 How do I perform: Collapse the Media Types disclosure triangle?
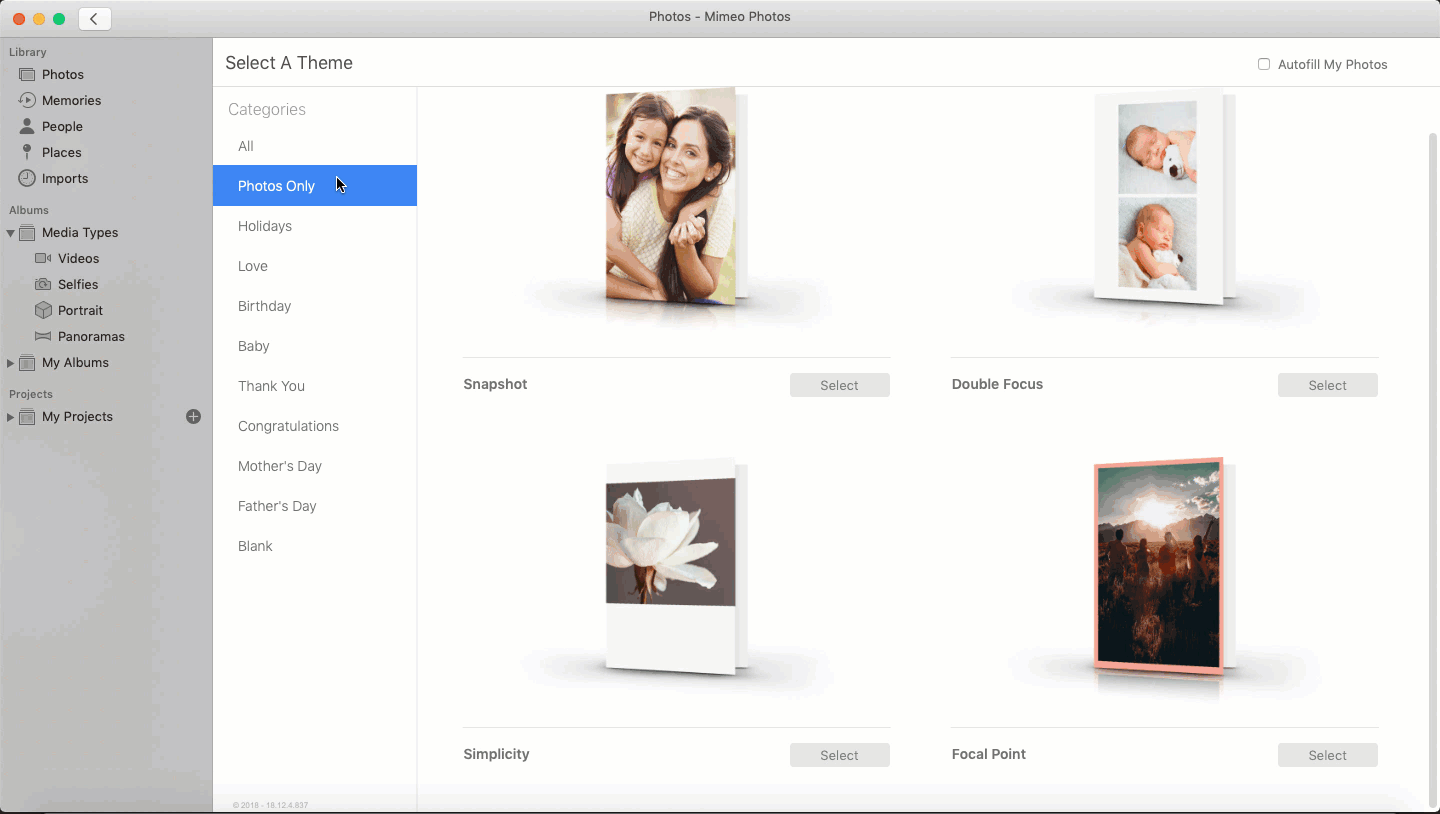coord(10,233)
